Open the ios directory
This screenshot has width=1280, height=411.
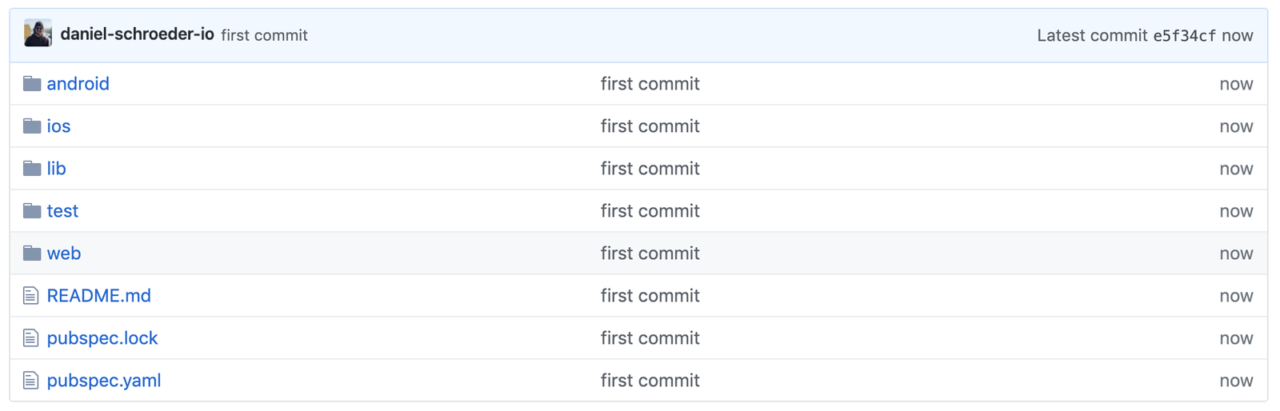[x=58, y=126]
